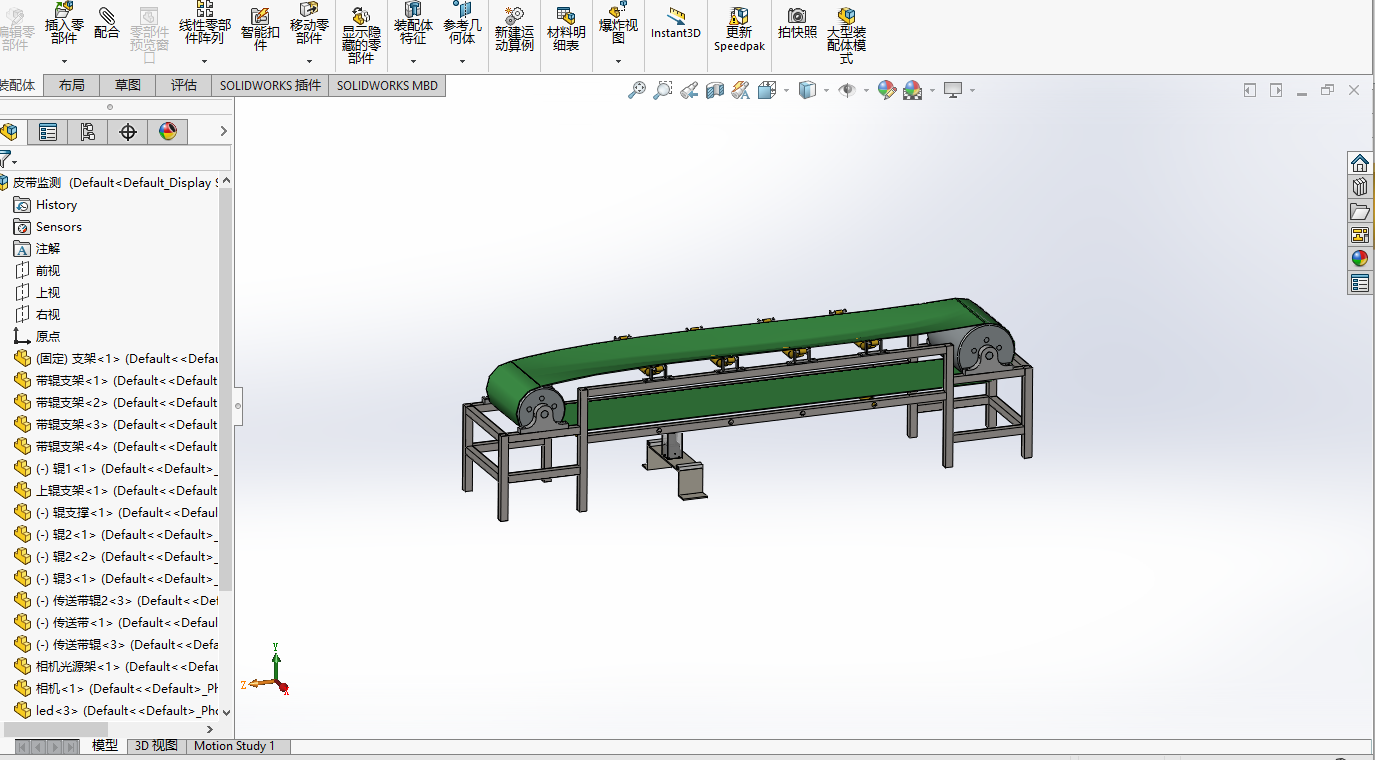
Task: Open the Hide/Show Items dropdown arrow
Action: tap(866, 90)
